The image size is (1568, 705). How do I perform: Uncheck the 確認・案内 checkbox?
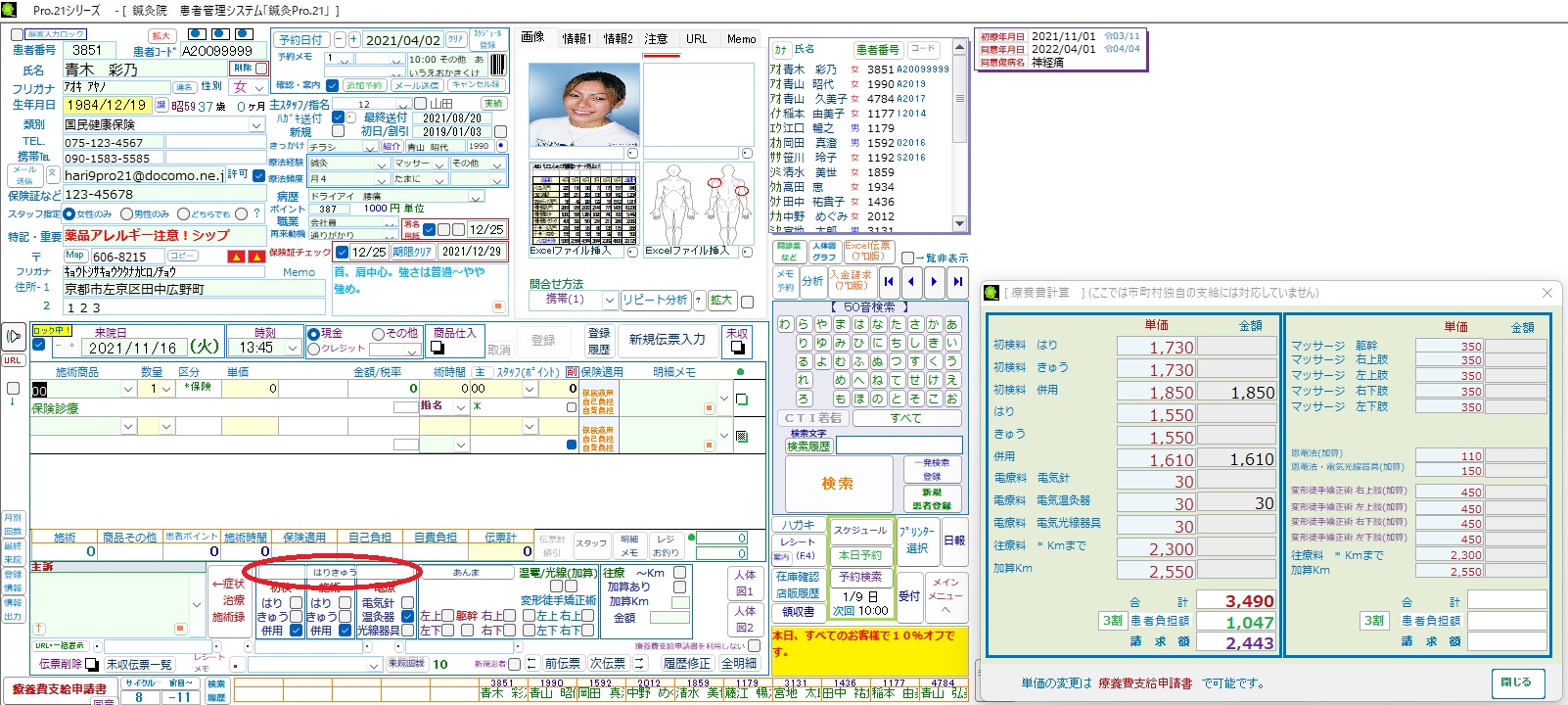pyautogui.click(x=332, y=85)
